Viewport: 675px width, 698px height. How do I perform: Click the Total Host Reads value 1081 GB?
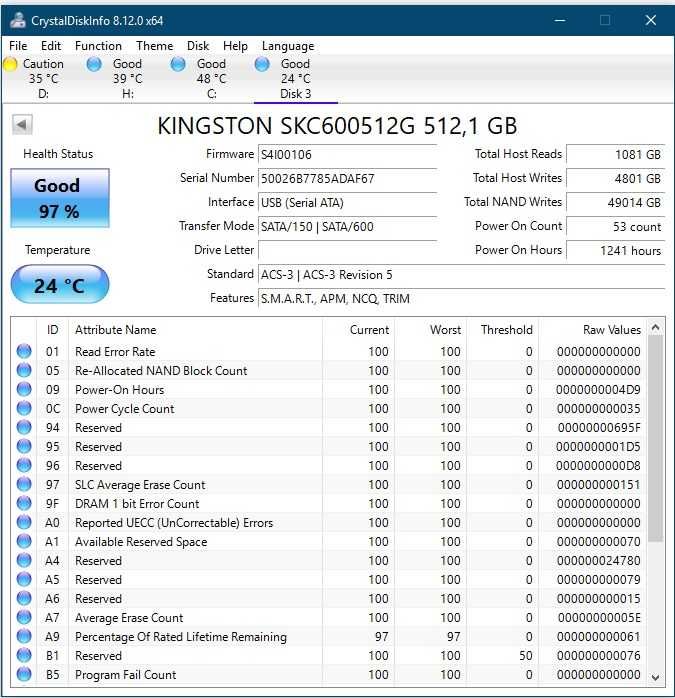615,154
